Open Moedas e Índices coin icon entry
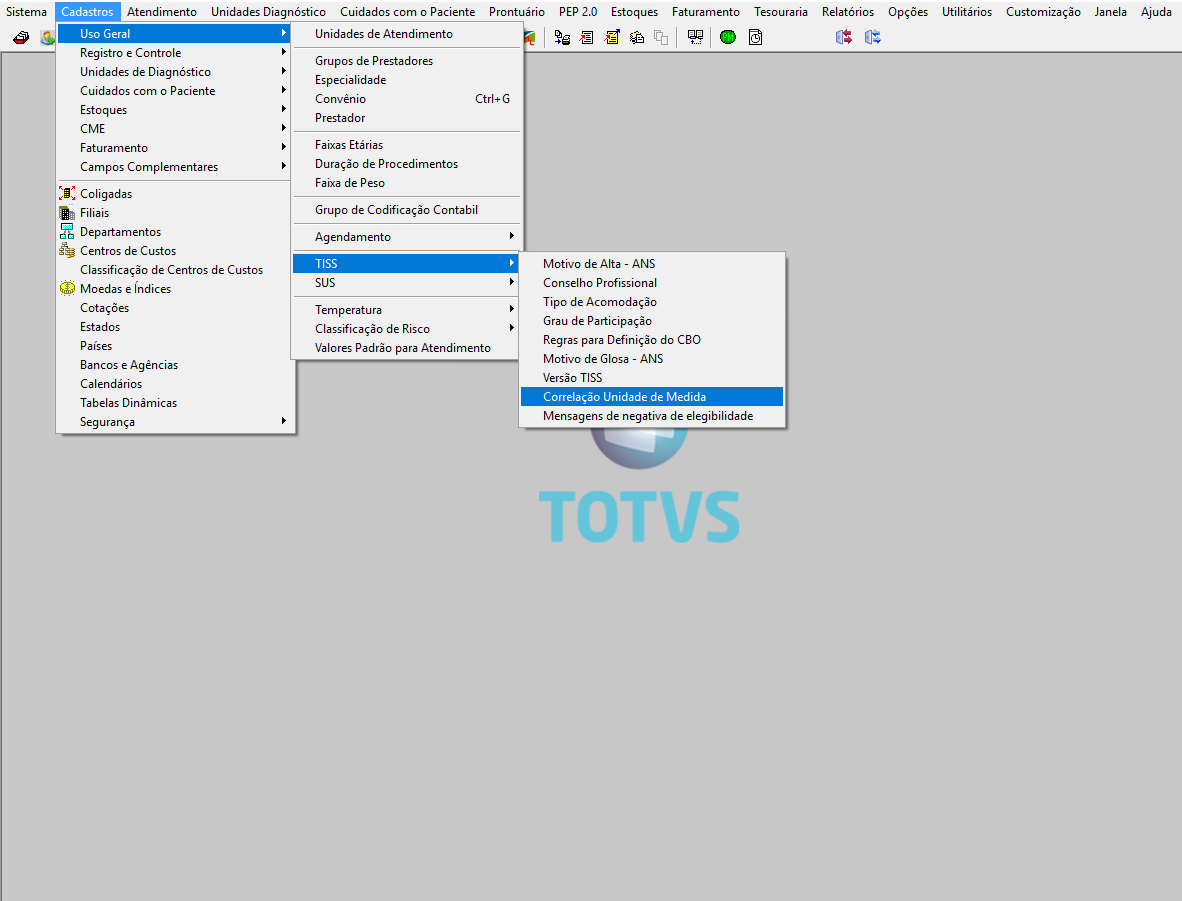 67,288
